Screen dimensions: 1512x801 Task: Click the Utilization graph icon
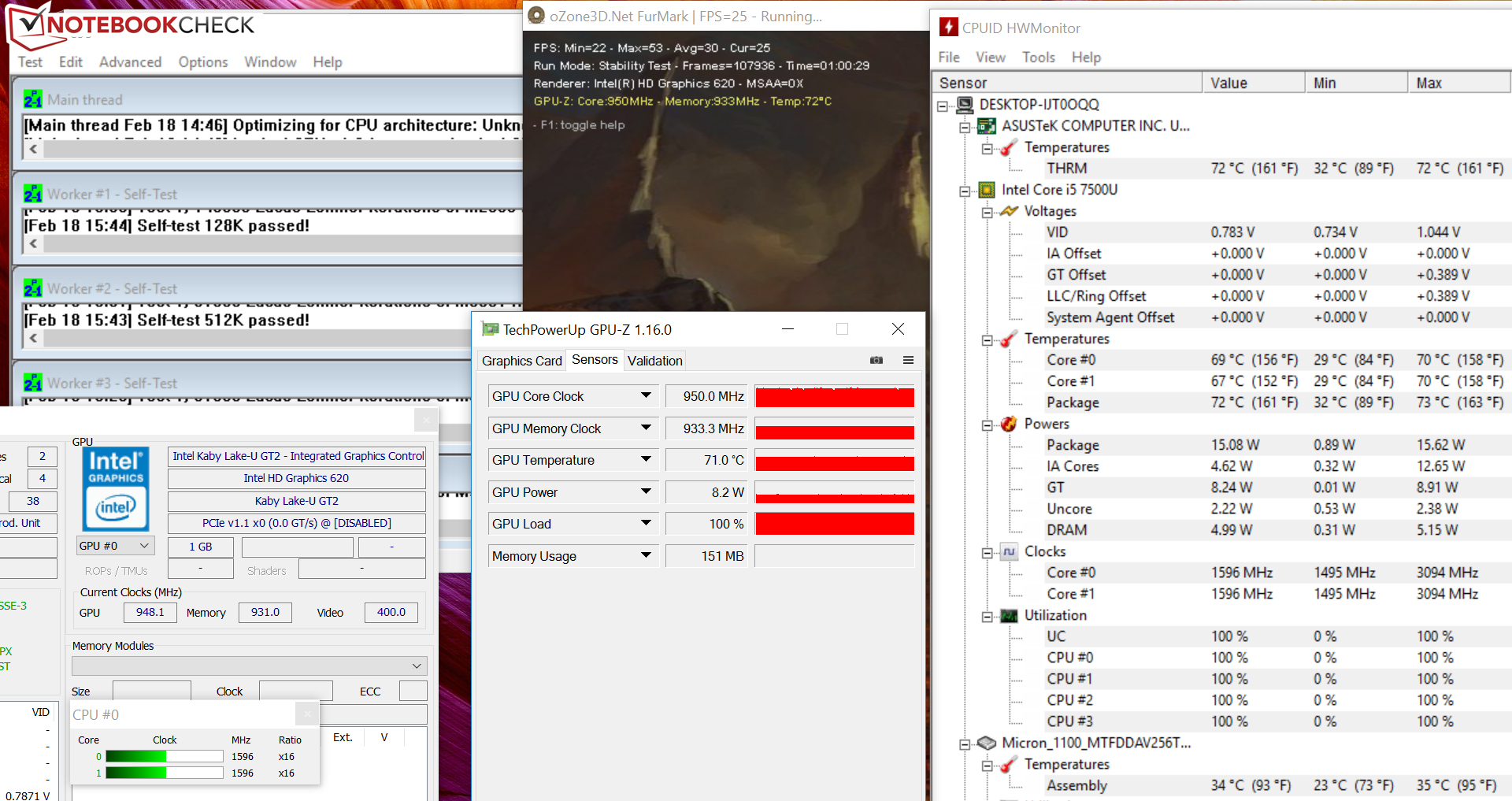tap(1009, 615)
